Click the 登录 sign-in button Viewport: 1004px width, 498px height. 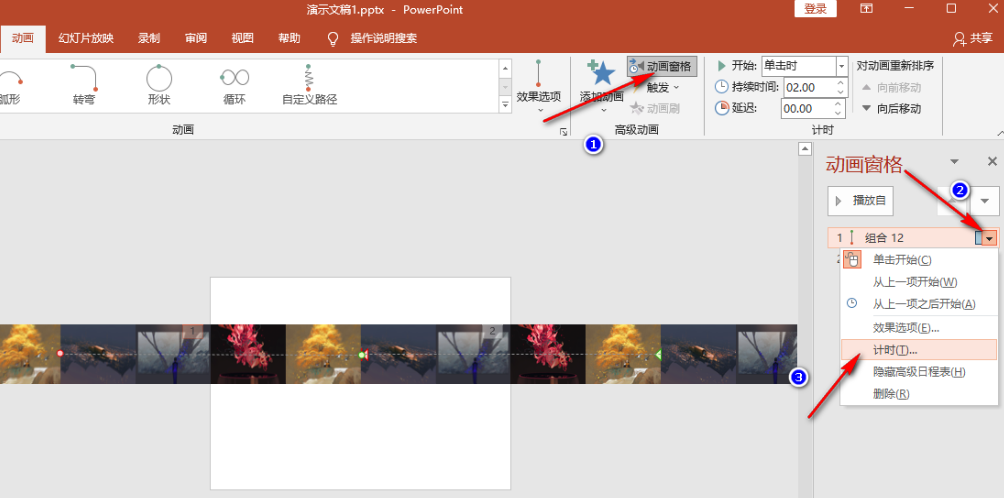click(x=815, y=9)
